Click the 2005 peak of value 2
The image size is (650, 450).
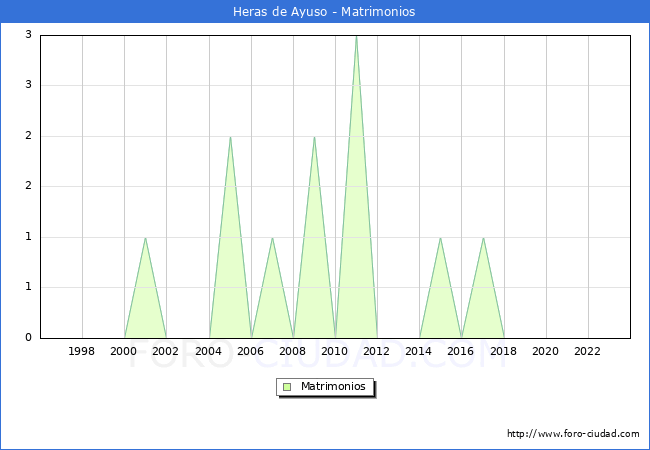coord(230,137)
